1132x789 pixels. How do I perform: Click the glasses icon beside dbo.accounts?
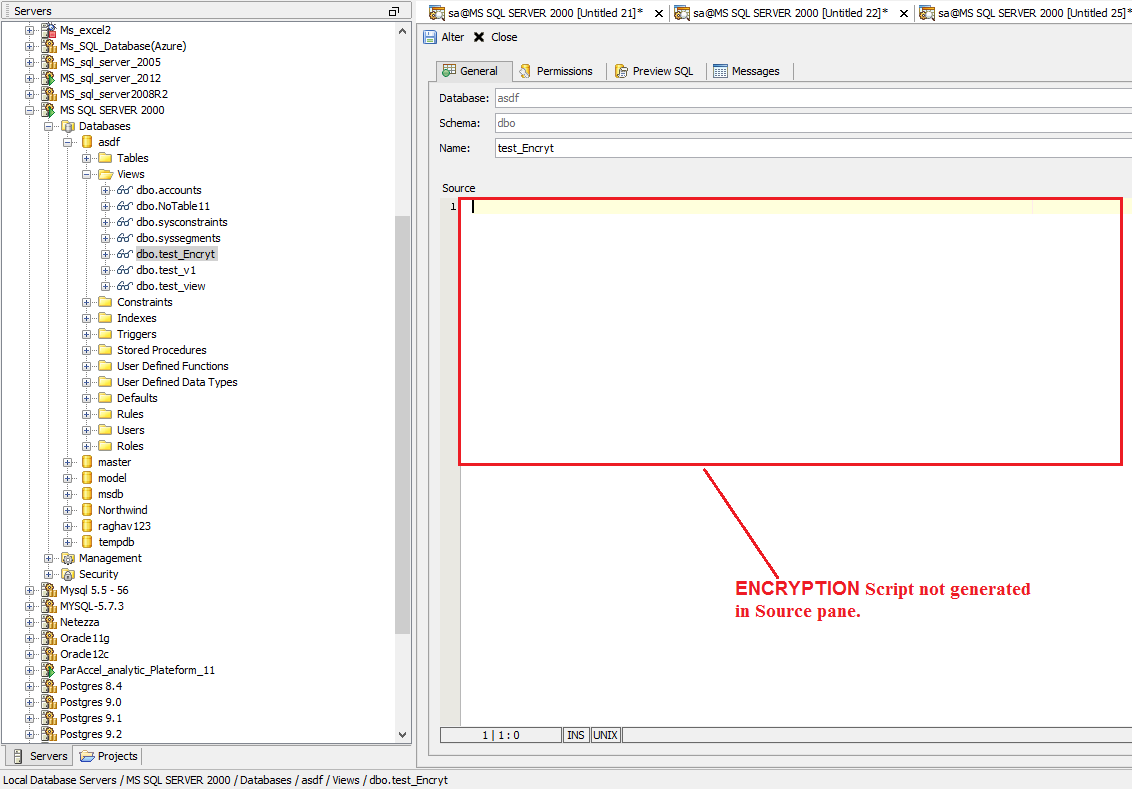point(125,190)
